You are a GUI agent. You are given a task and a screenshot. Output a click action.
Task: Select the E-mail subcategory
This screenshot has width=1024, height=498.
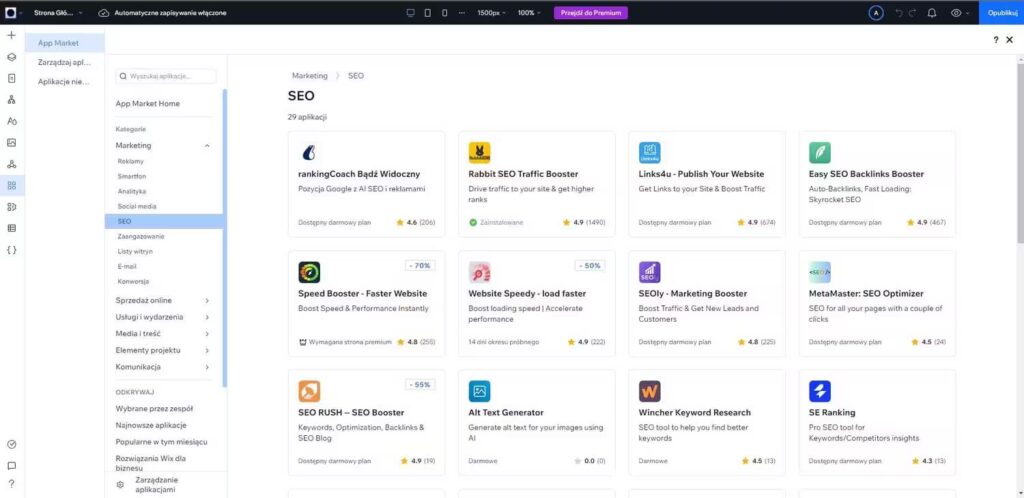click(127, 266)
